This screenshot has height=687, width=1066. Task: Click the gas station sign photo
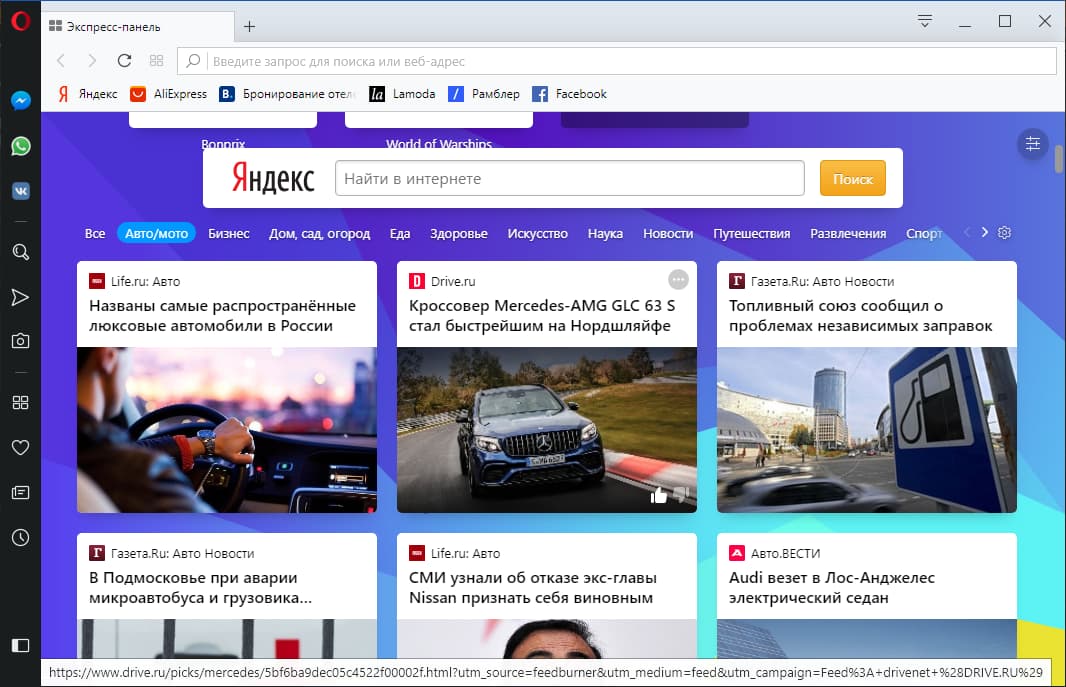[x=867, y=429]
